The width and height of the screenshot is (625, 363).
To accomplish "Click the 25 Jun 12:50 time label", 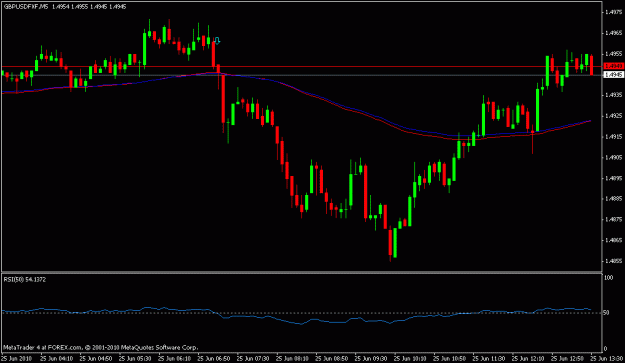I will (x=568, y=358).
